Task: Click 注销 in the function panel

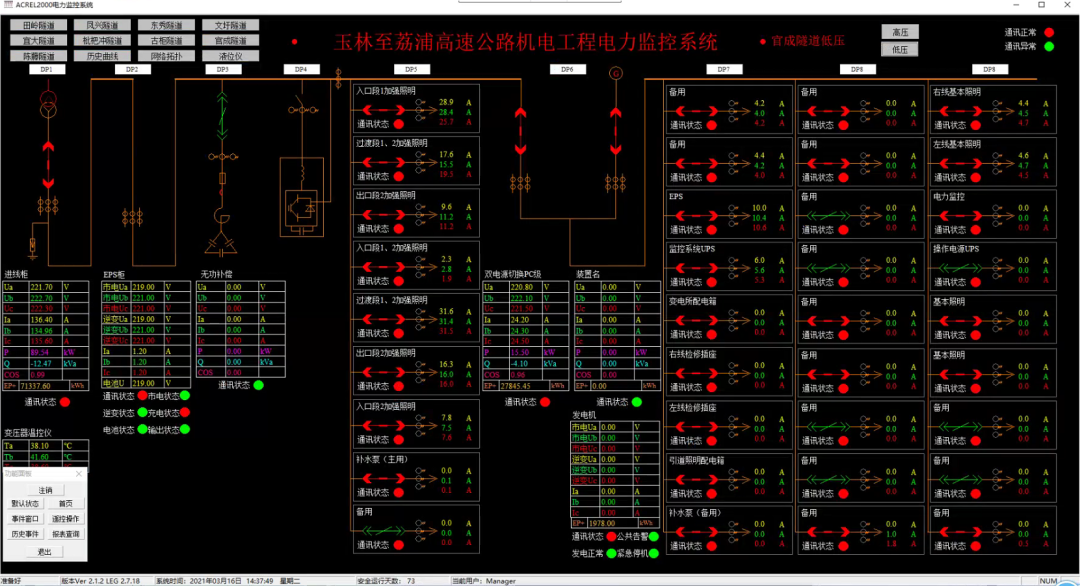Action: coord(45,490)
